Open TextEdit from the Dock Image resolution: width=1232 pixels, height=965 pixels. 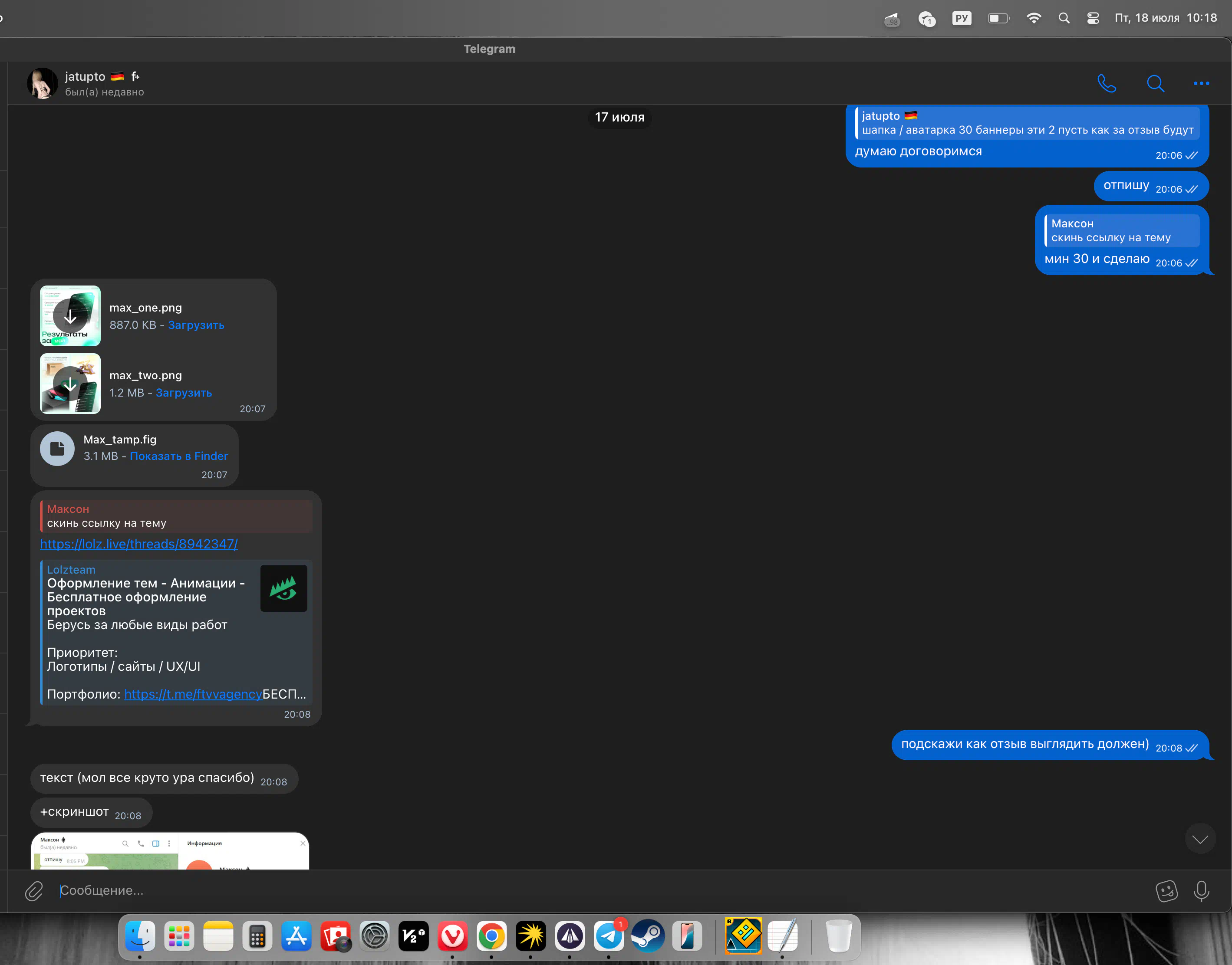coord(783,936)
